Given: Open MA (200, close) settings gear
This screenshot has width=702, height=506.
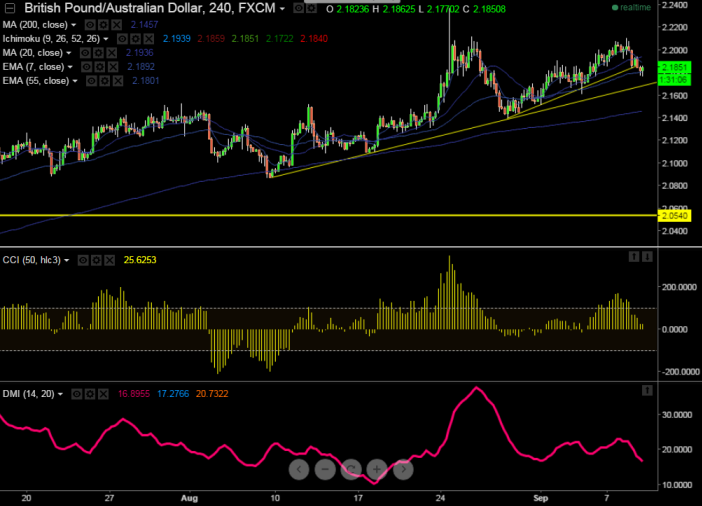Looking at the screenshot, I should (x=103, y=25).
